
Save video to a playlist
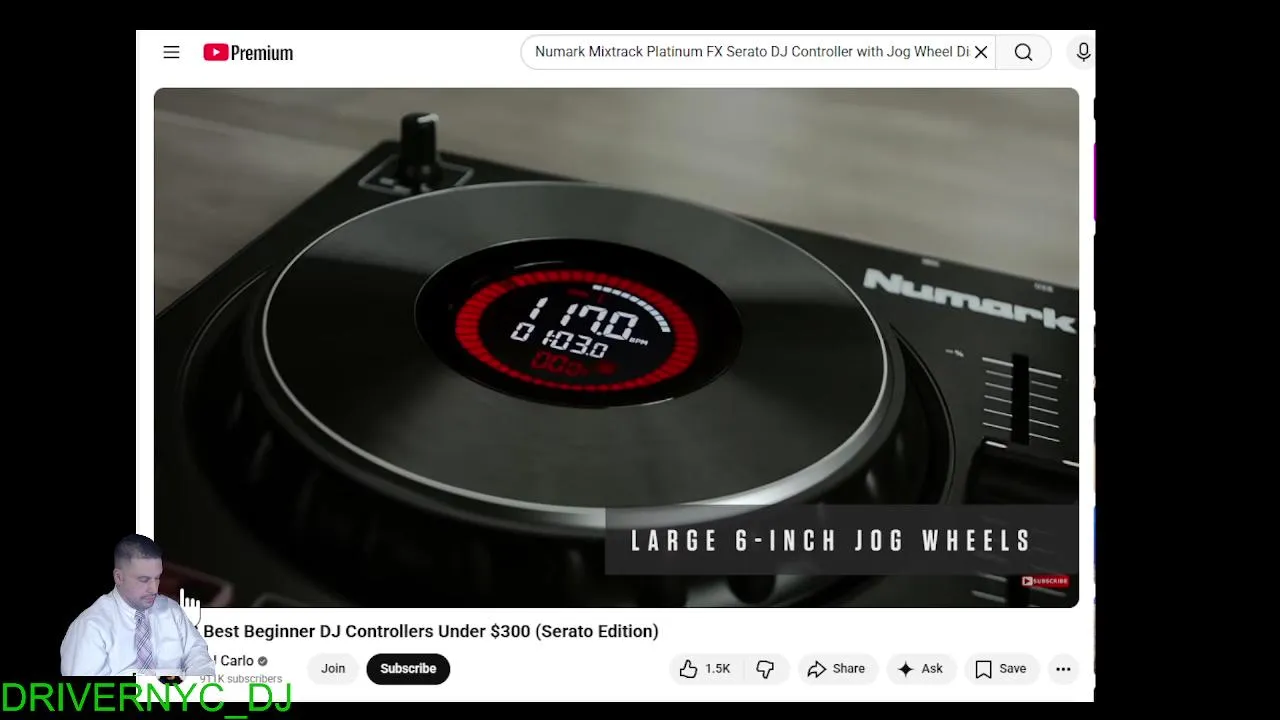tap(1001, 669)
